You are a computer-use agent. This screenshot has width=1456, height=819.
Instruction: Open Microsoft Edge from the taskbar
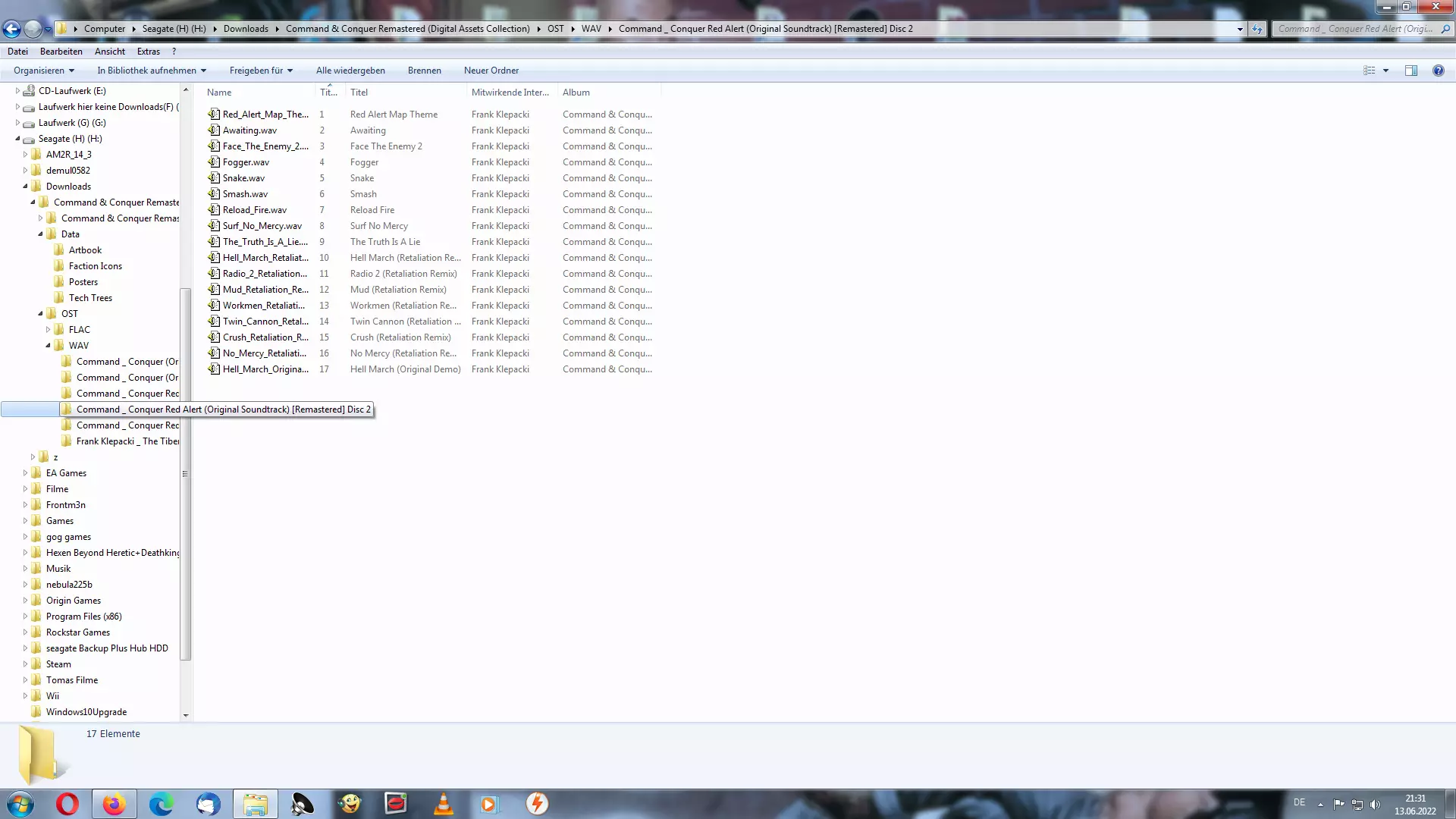pyautogui.click(x=161, y=804)
